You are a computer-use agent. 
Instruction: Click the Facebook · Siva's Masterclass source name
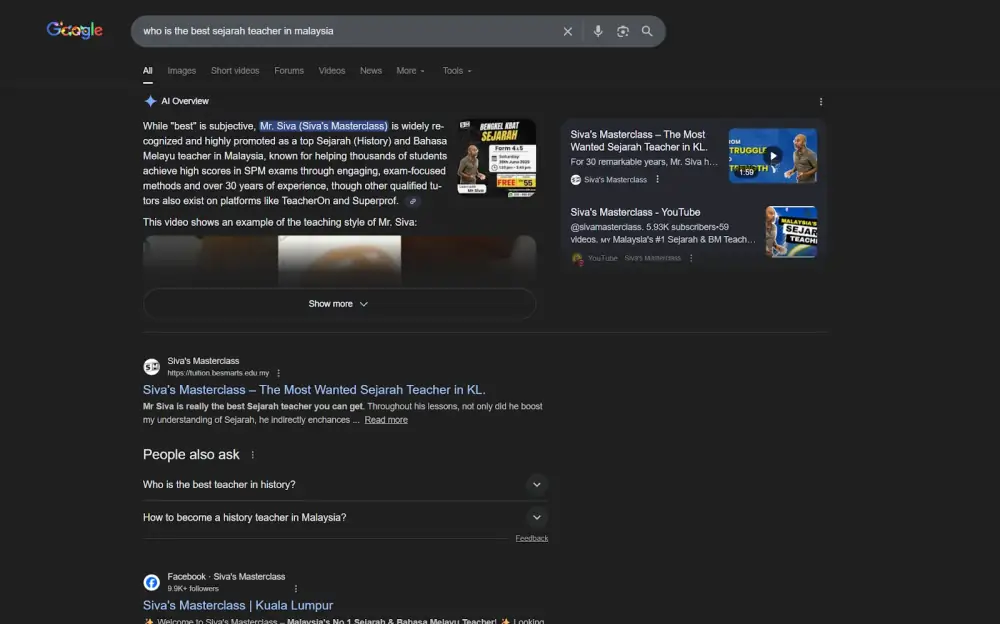click(x=226, y=577)
